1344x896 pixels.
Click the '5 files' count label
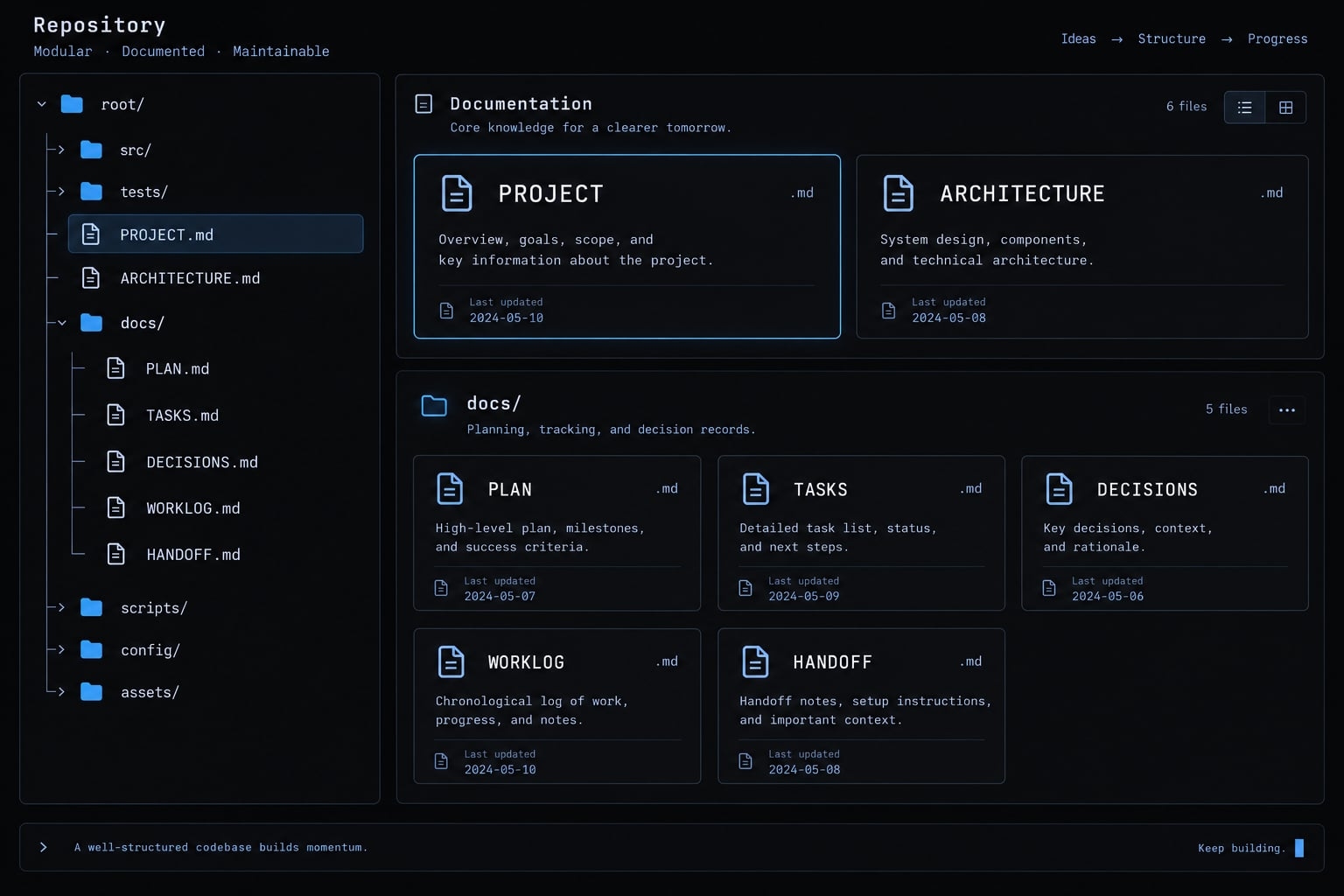click(1227, 409)
